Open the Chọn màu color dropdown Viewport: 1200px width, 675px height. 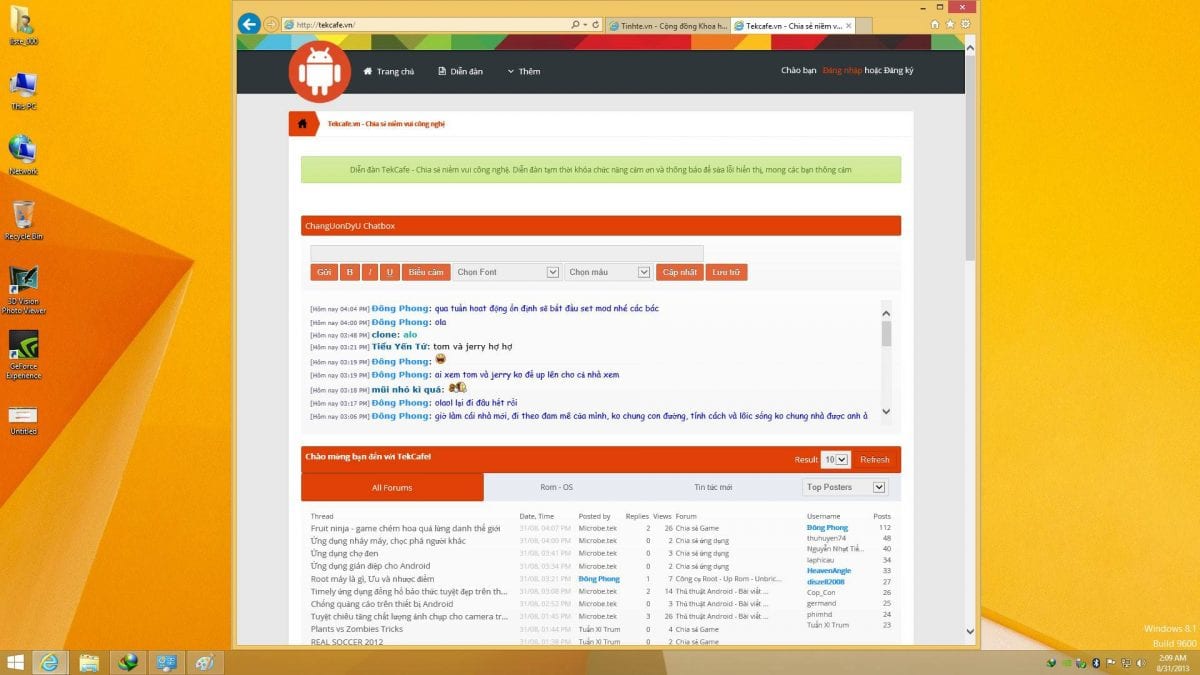pyautogui.click(x=608, y=272)
